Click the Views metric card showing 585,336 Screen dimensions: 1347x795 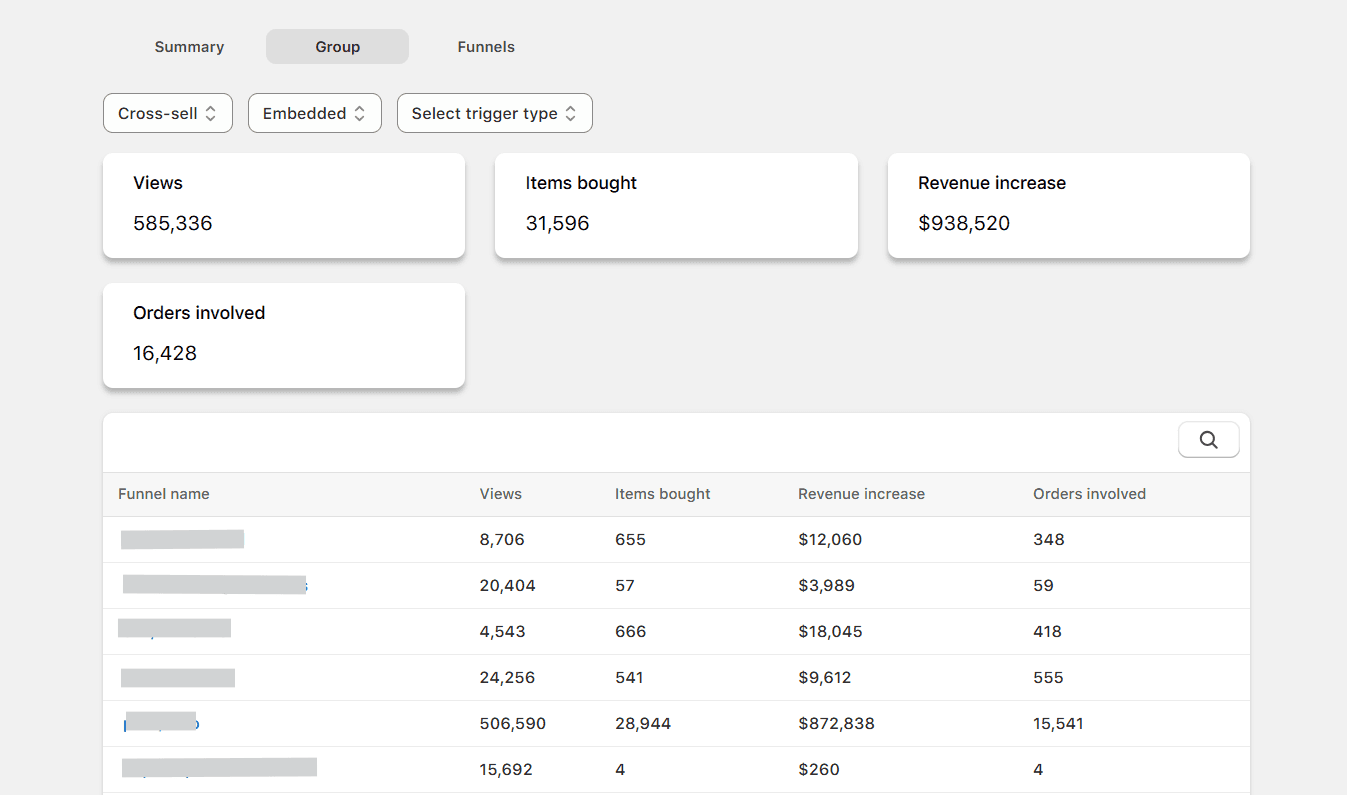(283, 205)
